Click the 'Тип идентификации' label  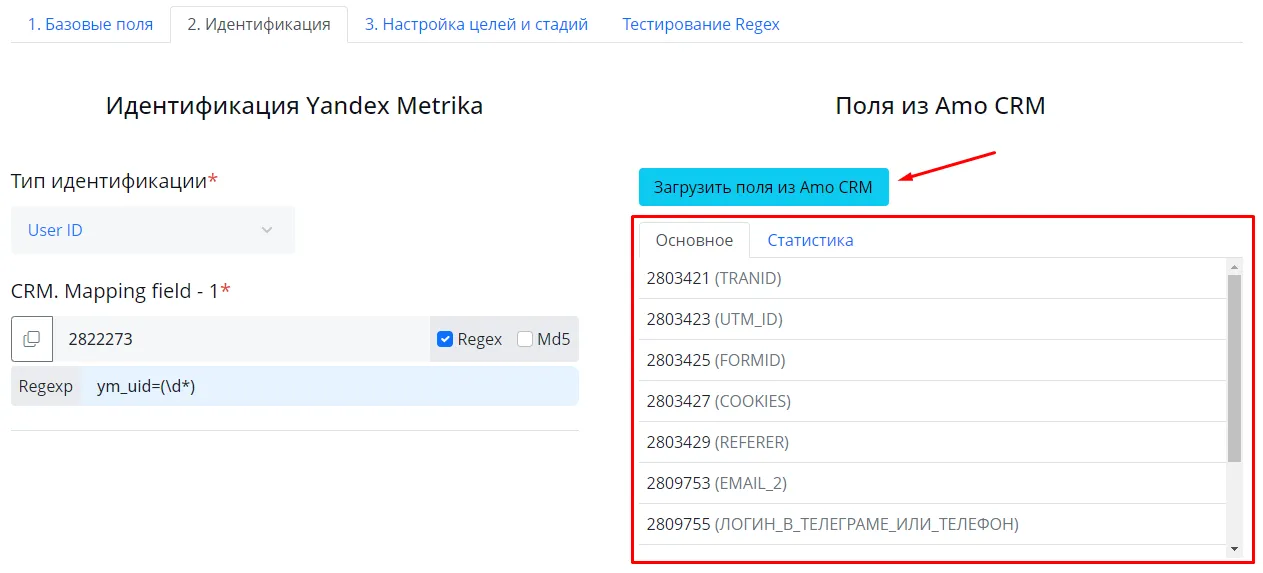pos(114,181)
